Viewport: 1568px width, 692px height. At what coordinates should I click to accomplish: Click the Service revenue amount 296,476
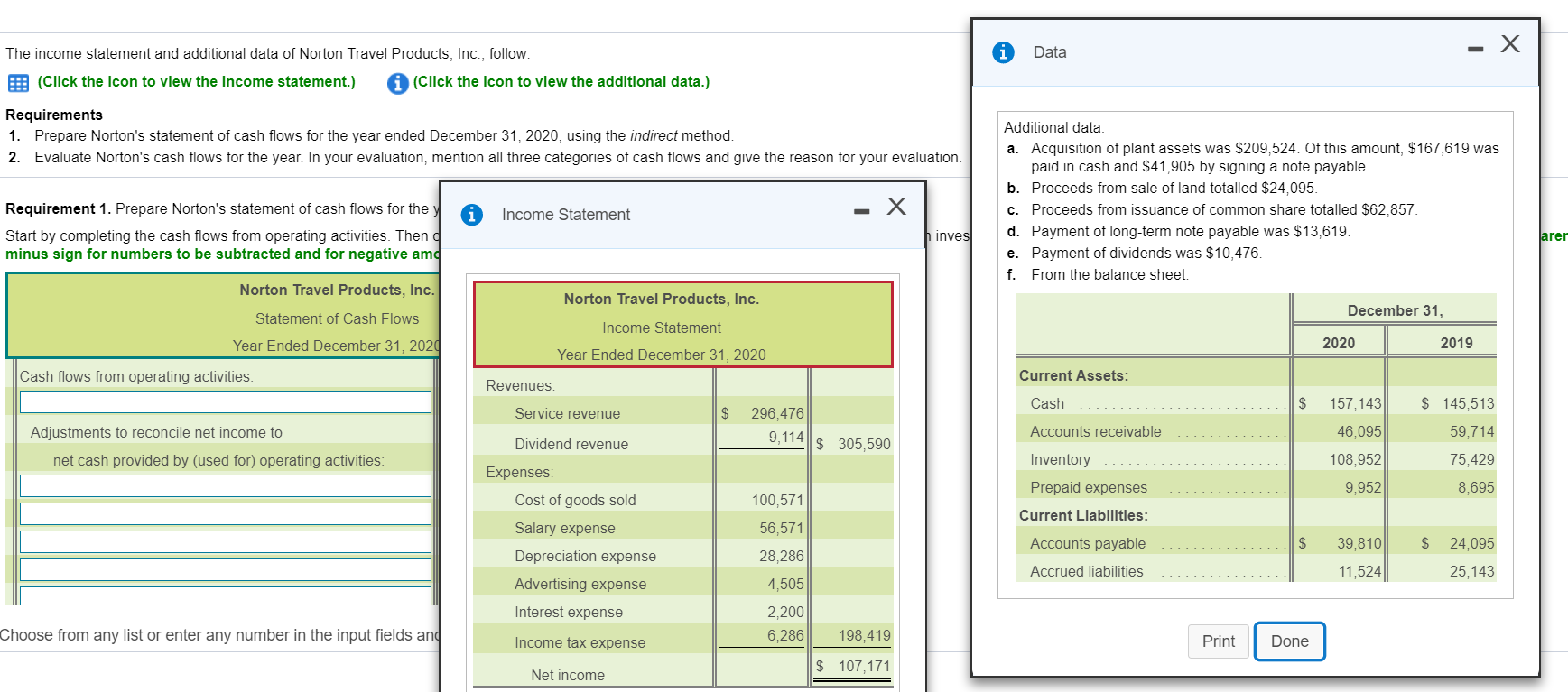(776, 414)
